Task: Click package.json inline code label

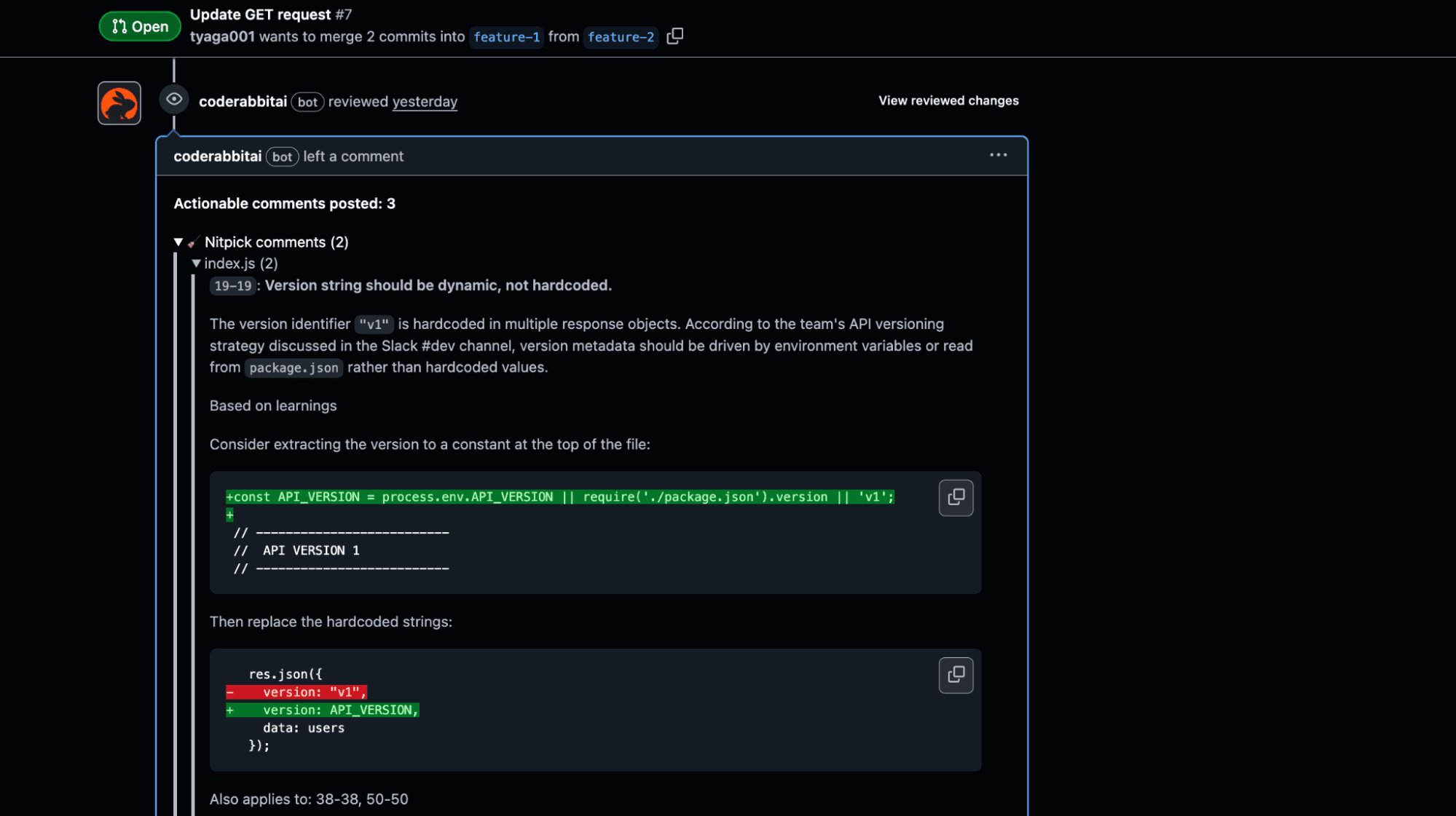Action: [294, 368]
